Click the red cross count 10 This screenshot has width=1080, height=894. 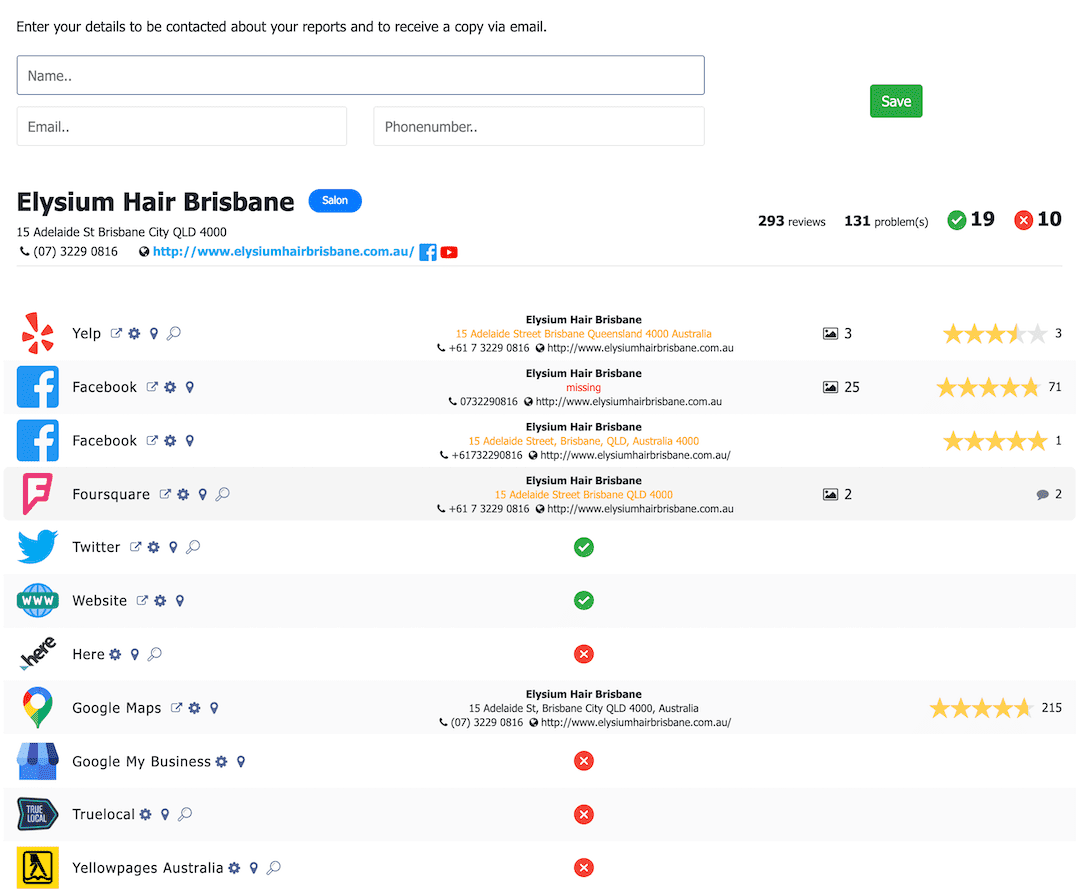pyautogui.click(x=1038, y=220)
